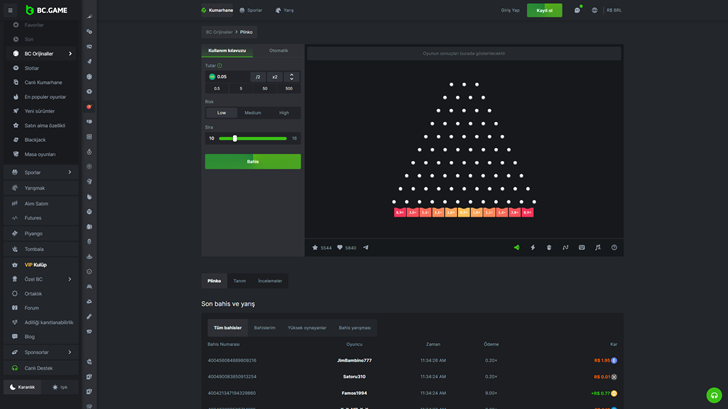
Task: Click BC Orijinaller breadcrumb link
Action: tap(219, 32)
